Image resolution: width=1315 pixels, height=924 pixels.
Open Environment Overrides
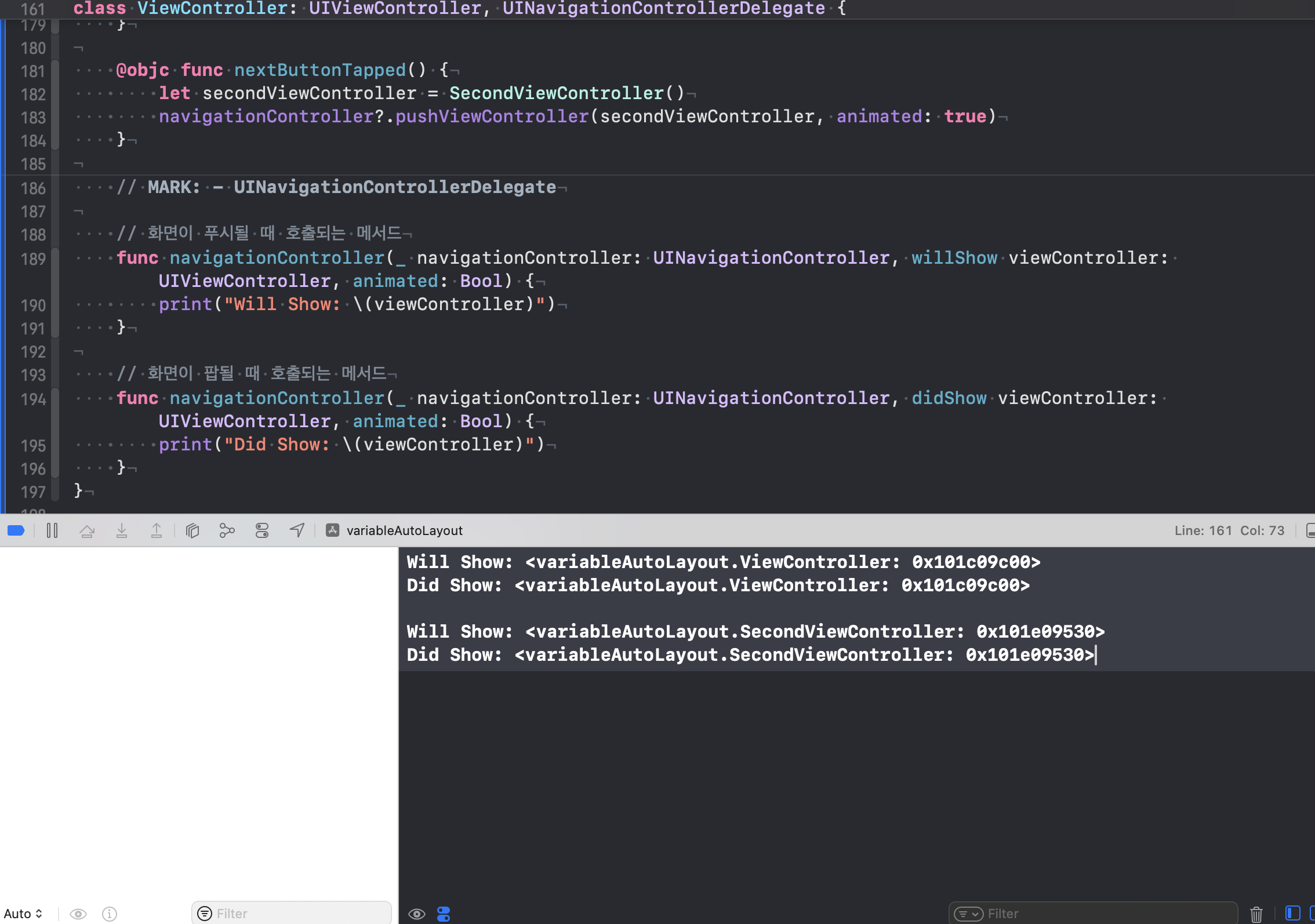262,530
